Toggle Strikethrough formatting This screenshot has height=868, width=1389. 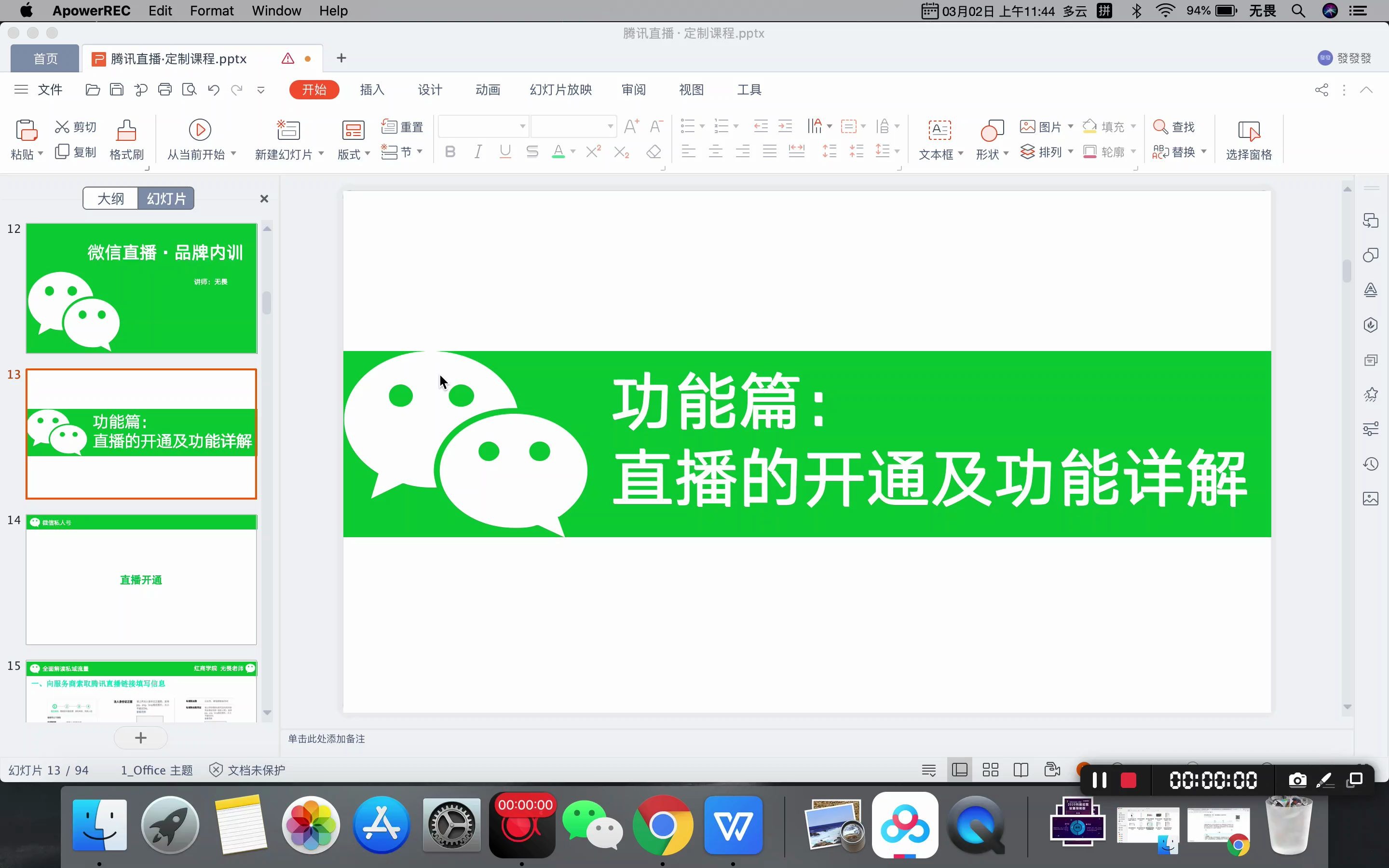(x=532, y=151)
